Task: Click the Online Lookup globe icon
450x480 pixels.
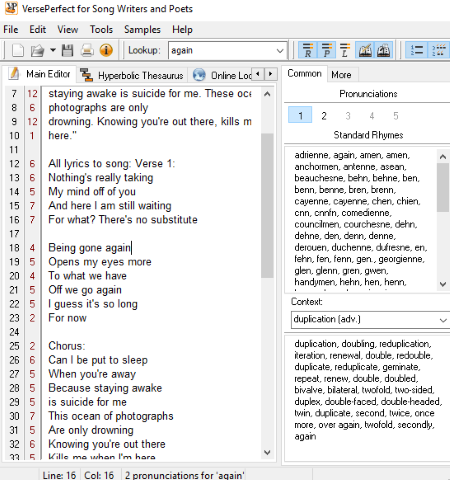Action: 199,75
